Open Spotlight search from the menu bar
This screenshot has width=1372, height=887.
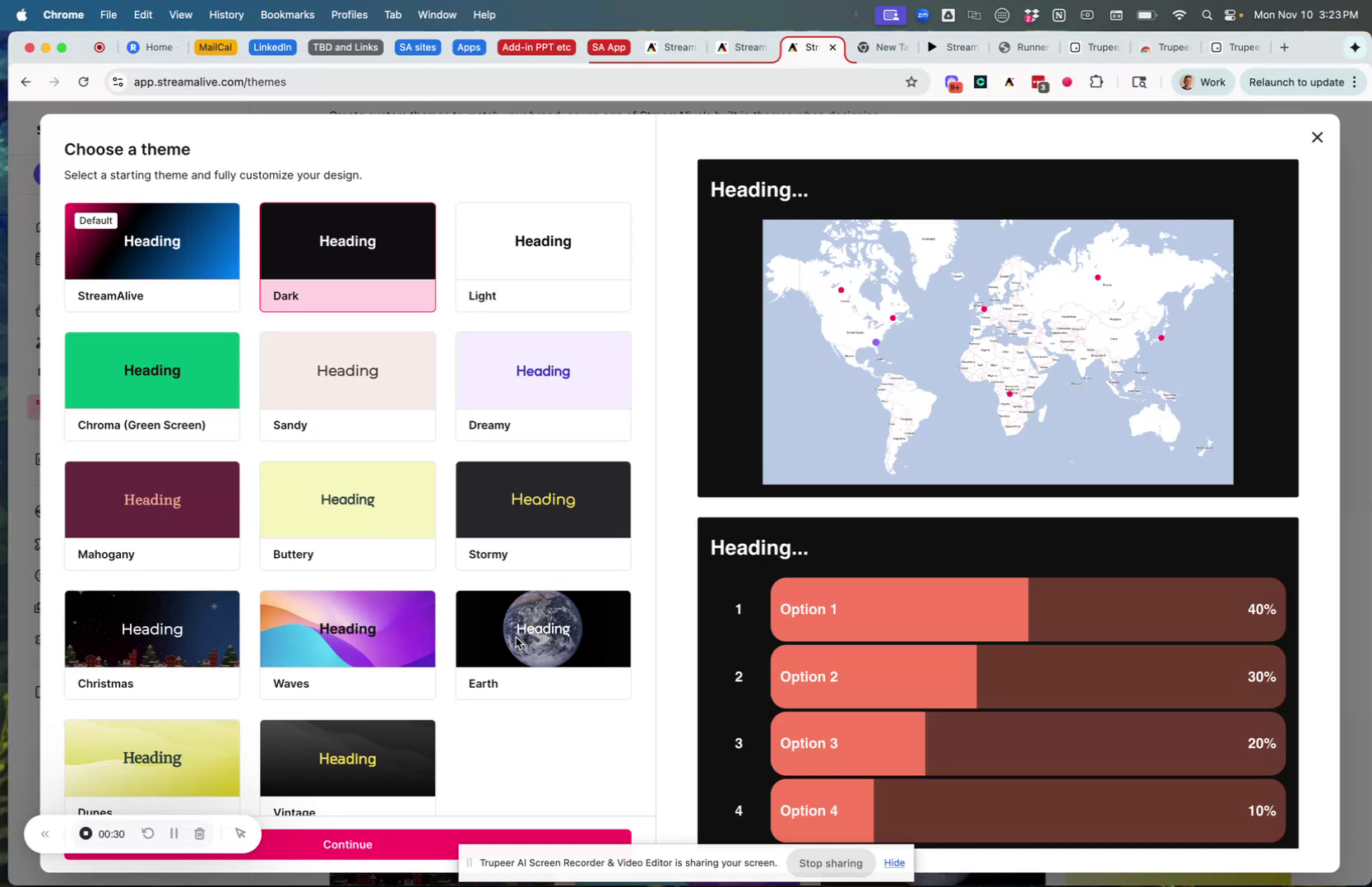[x=1206, y=14]
